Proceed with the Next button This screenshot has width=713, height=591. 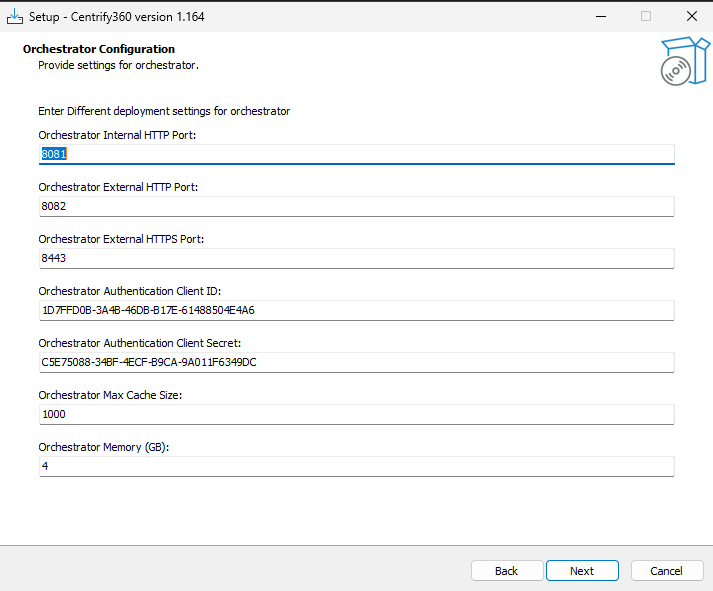click(582, 571)
